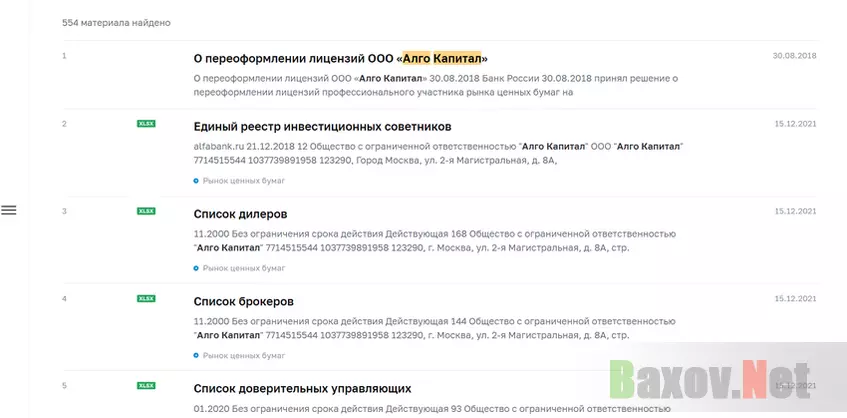Click the XLSX icon beside Список доверительных управляющих
The image size is (847, 418).
[146, 385]
